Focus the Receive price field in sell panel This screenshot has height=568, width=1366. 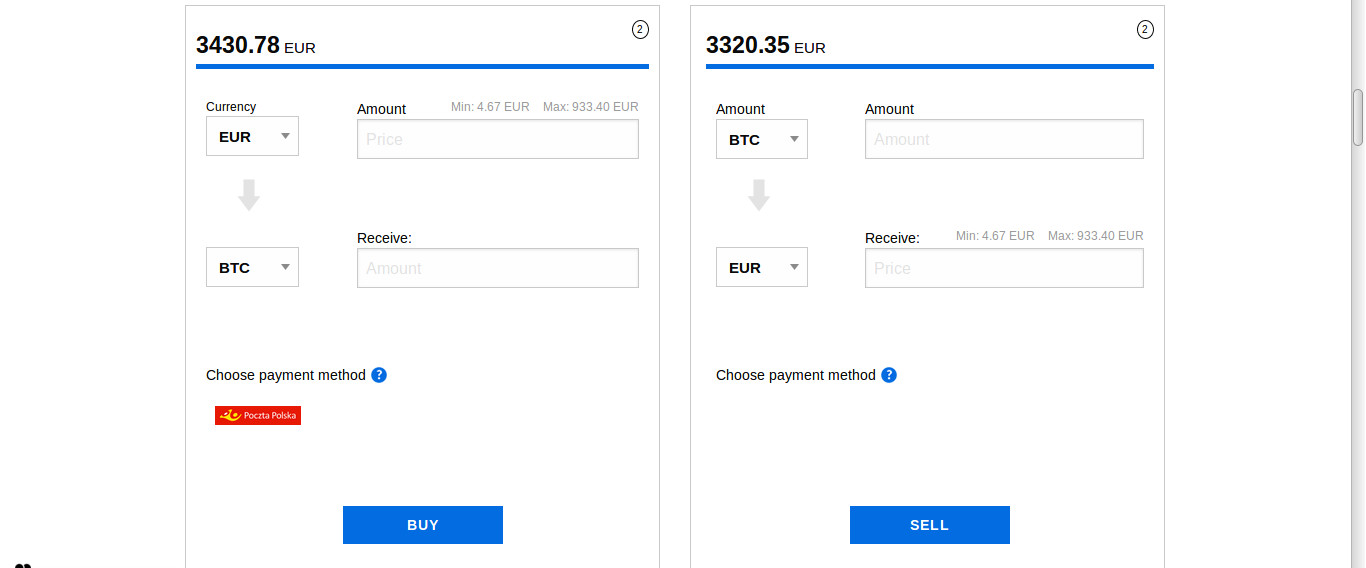tap(1004, 268)
